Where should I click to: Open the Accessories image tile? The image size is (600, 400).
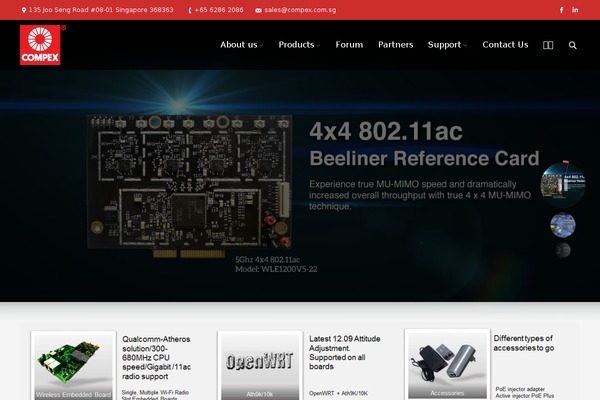(447, 365)
